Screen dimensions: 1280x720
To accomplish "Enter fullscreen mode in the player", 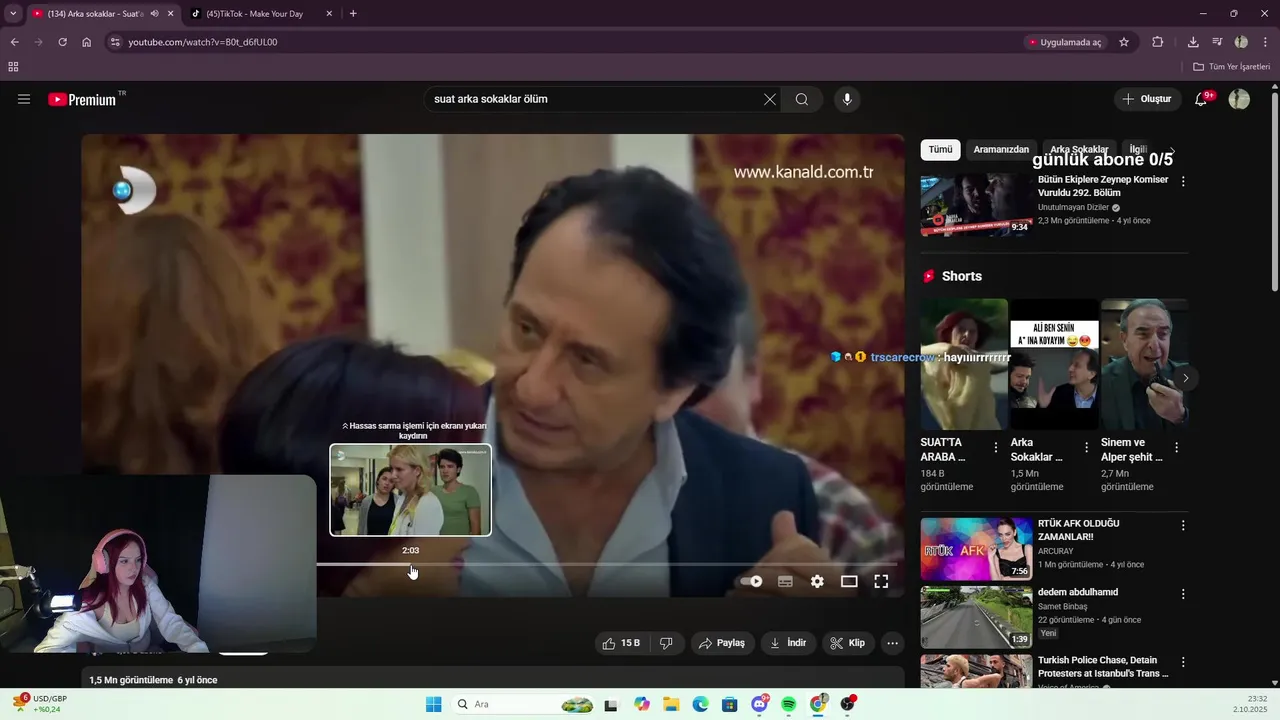I will (881, 581).
